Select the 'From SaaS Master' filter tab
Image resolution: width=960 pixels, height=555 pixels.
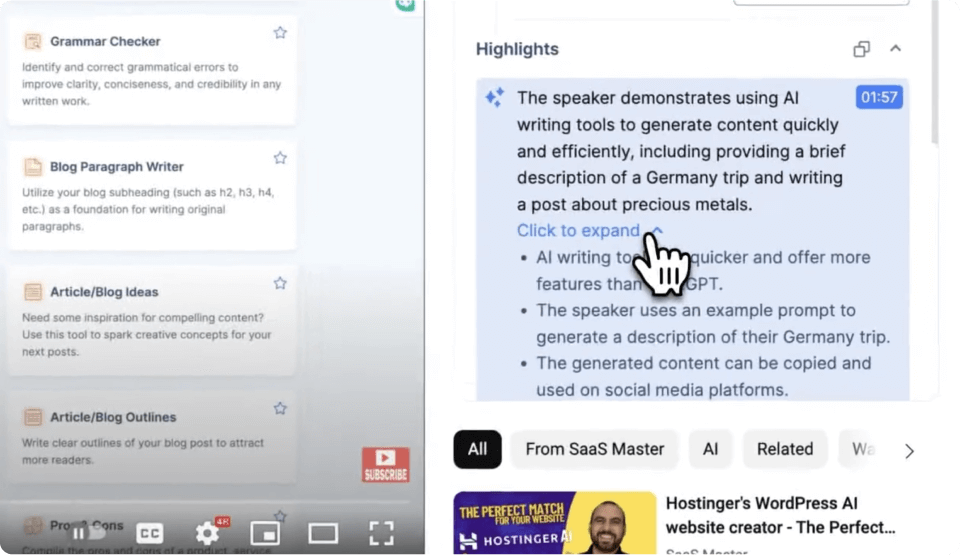pos(594,449)
